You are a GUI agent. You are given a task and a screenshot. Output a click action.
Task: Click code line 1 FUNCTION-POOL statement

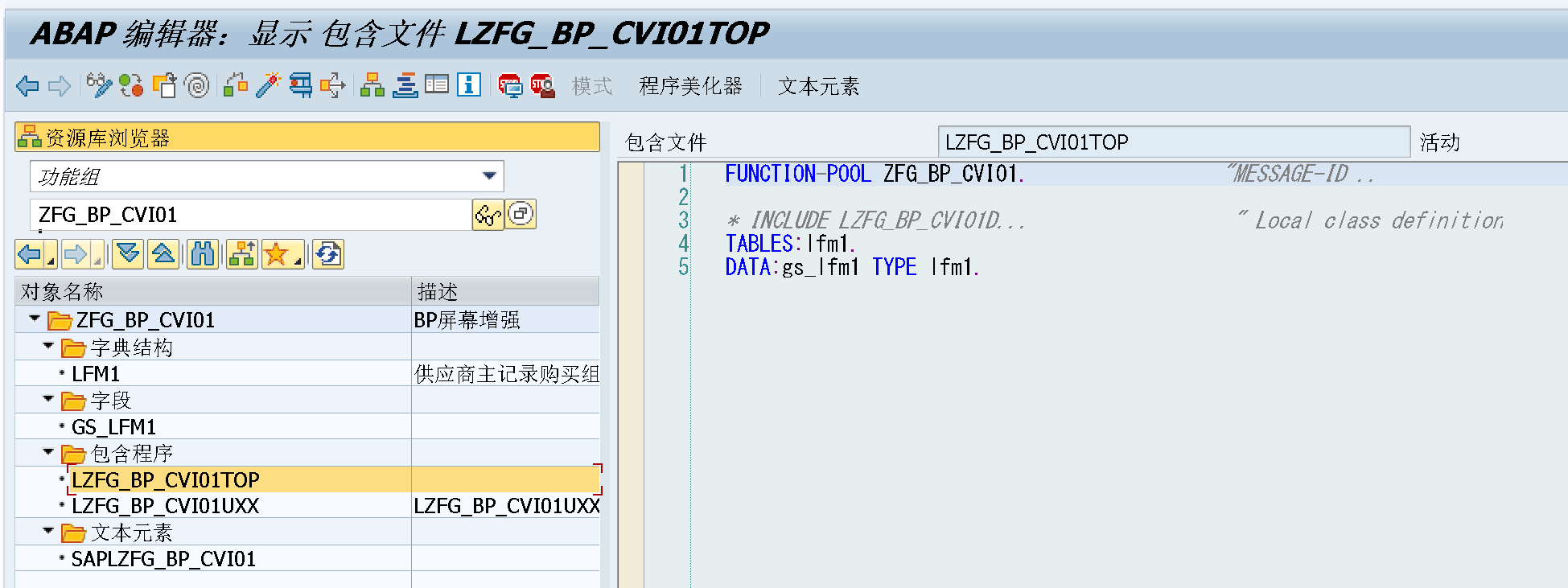click(x=874, y=174)
